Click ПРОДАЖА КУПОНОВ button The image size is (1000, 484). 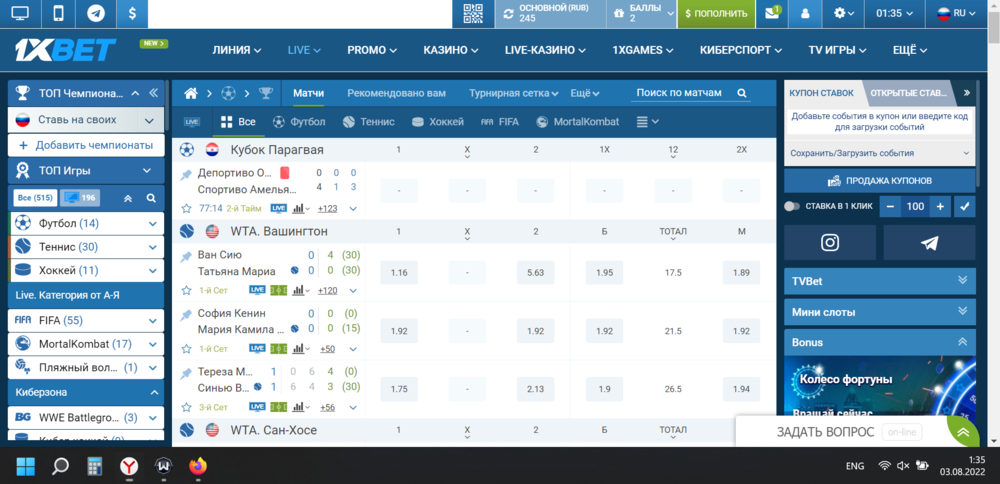[x=879, y=180]
